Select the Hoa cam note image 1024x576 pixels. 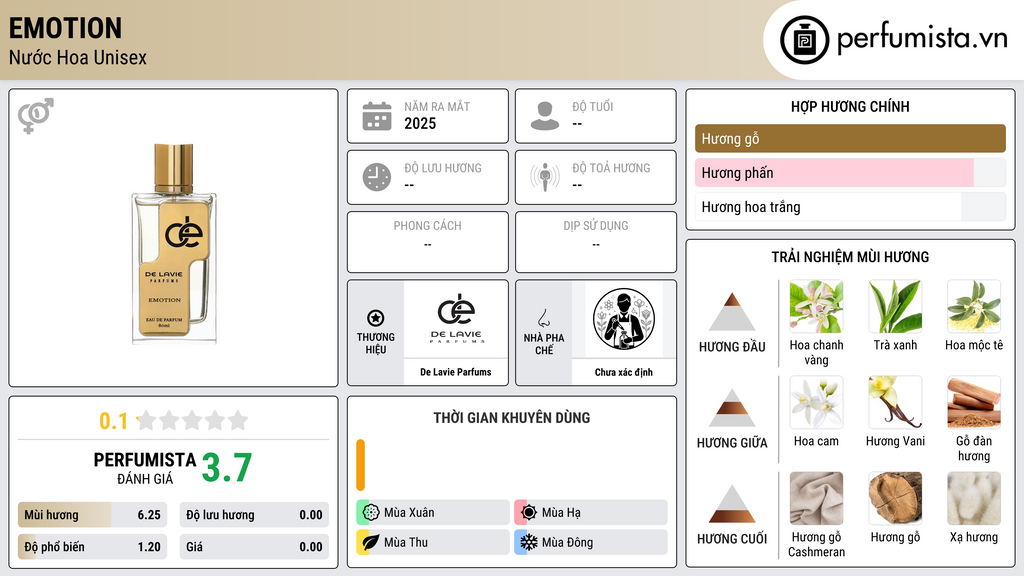[x=816, y=402]
